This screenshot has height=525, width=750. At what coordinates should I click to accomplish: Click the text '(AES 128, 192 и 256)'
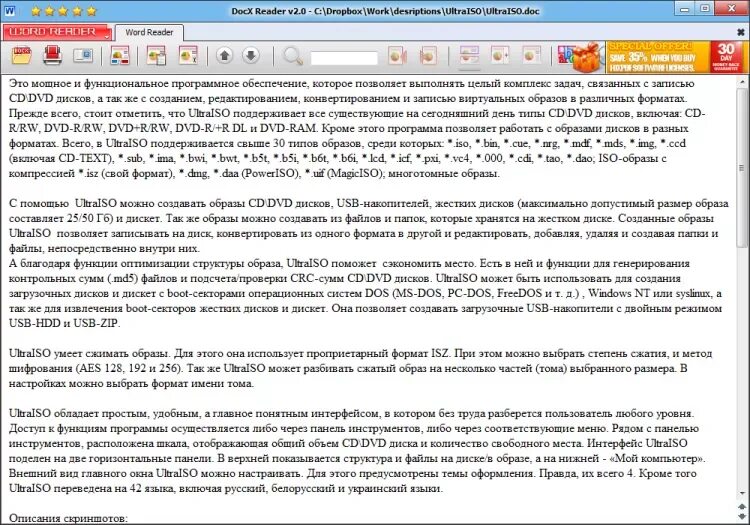click(128, 369)
